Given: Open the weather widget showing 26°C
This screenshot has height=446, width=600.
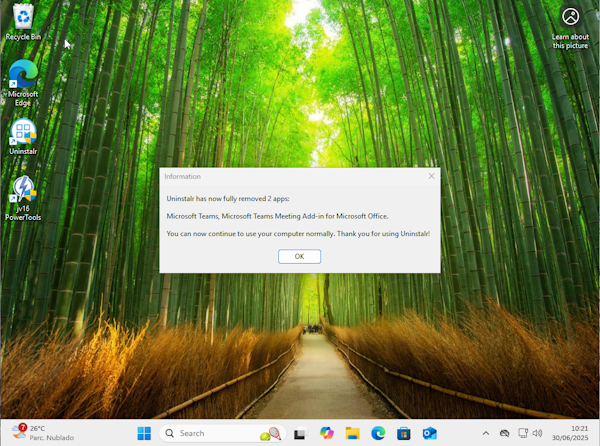Looking at the screenshot, I should pos(43,433).
